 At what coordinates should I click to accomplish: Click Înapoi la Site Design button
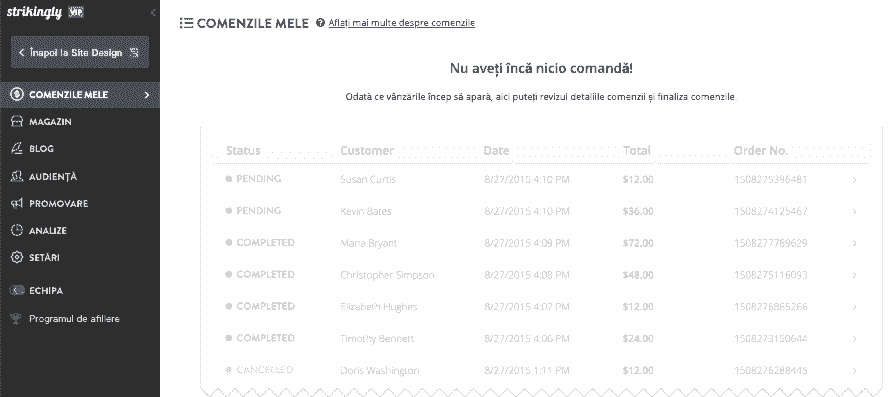(x=80, y=52)
